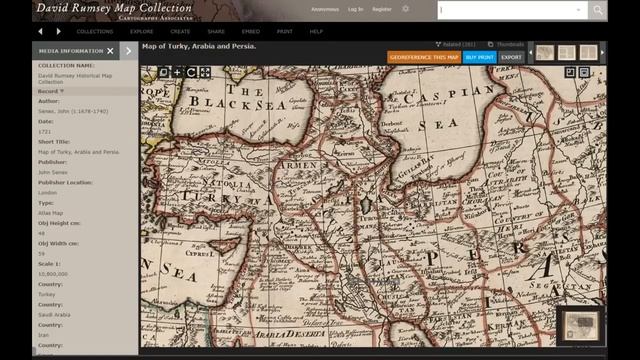Click the map title above the viewer
The height and width of the screenshot is (360, 640).
pos(199,46)
